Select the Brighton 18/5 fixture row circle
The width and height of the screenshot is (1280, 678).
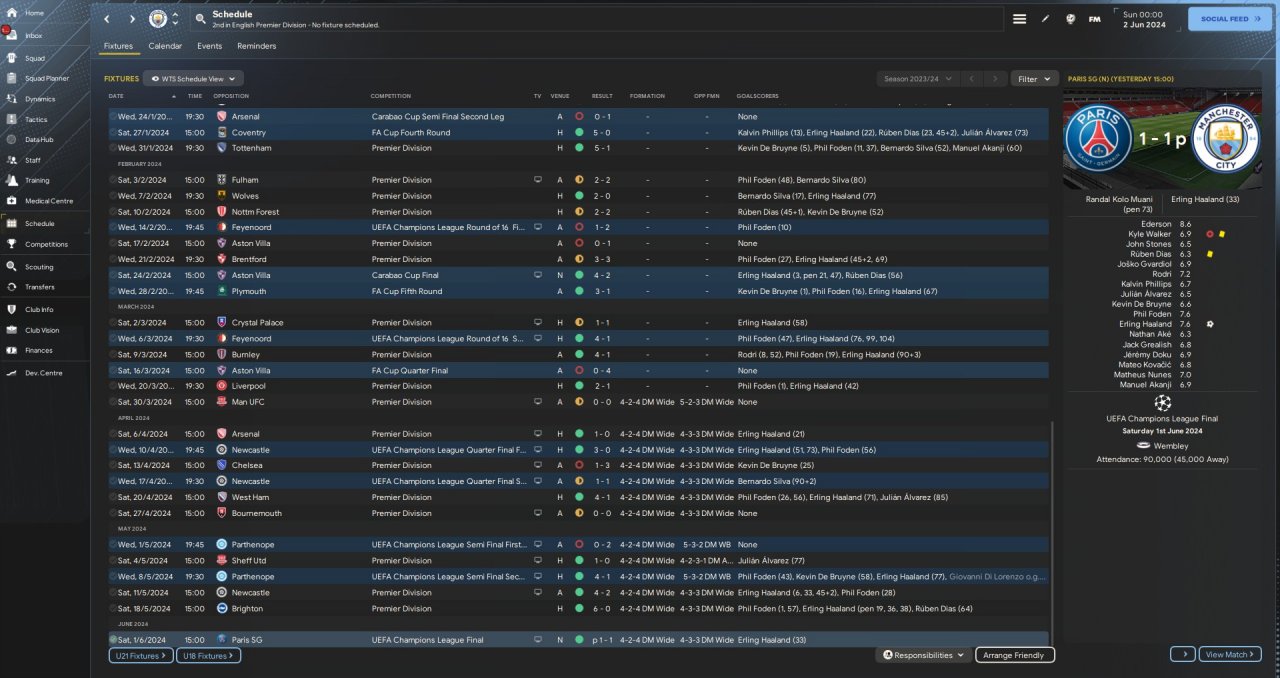pyautogui.click(x=113, y=608)
